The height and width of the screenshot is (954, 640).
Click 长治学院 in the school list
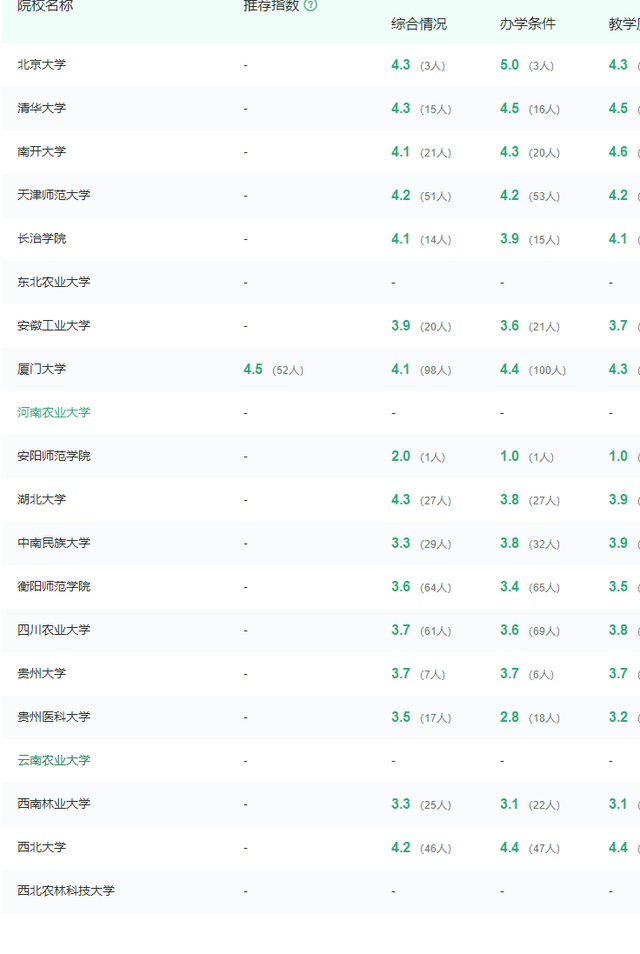(41, 238)
